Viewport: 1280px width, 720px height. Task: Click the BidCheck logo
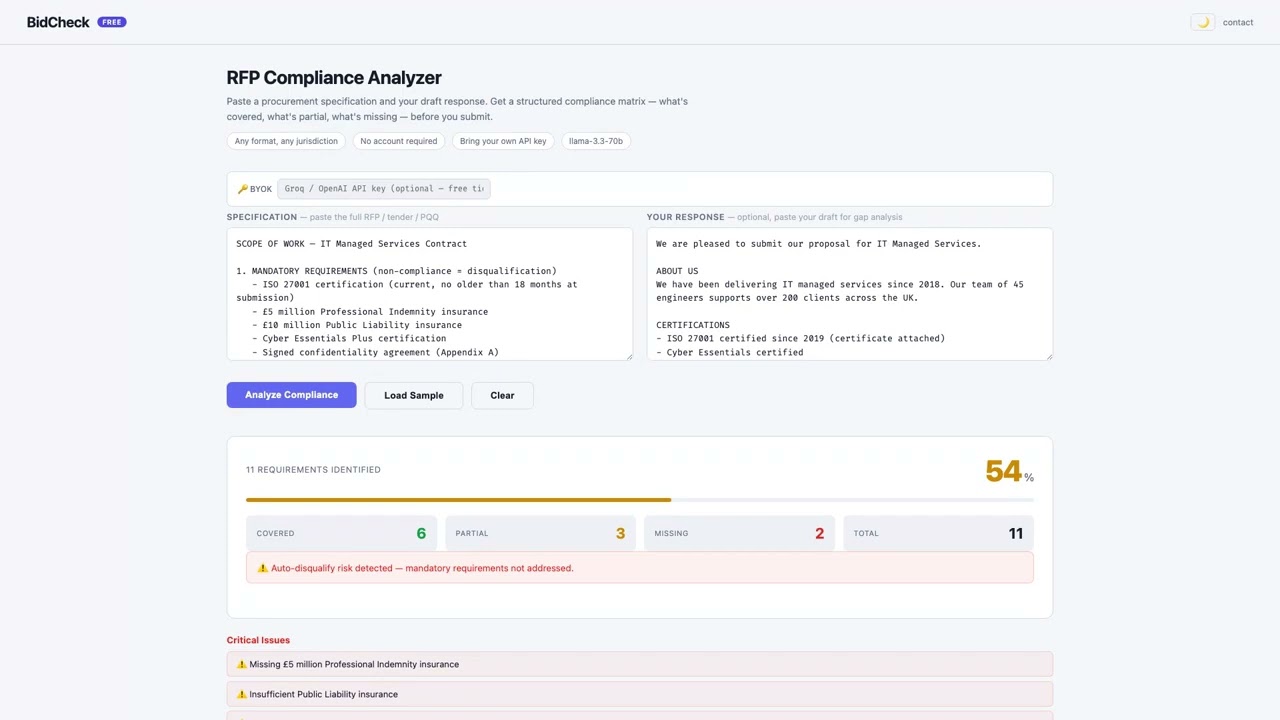pyautogui.click(x=58, y=22)
